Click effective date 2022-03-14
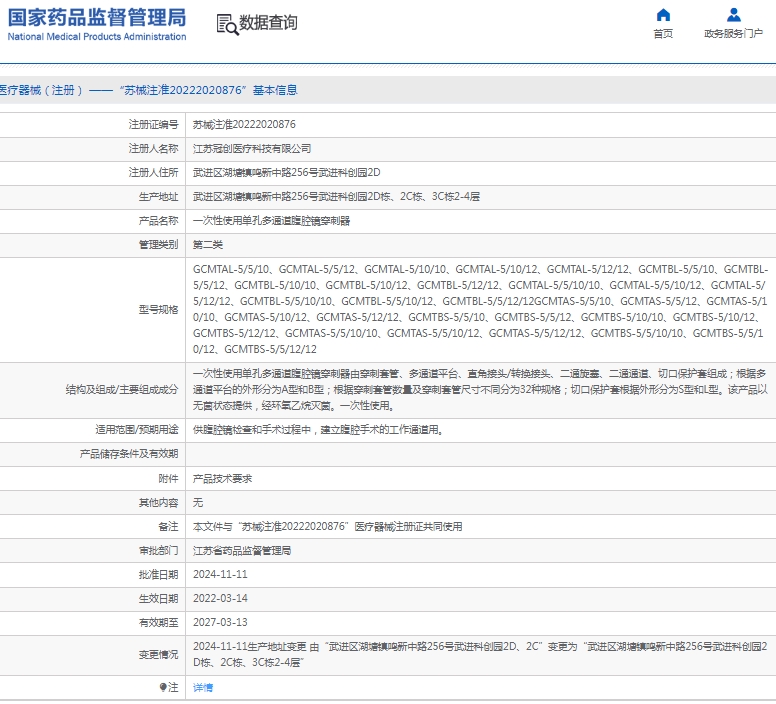Image resolution: width=776 pixels, height=704 pixels. 220,599
